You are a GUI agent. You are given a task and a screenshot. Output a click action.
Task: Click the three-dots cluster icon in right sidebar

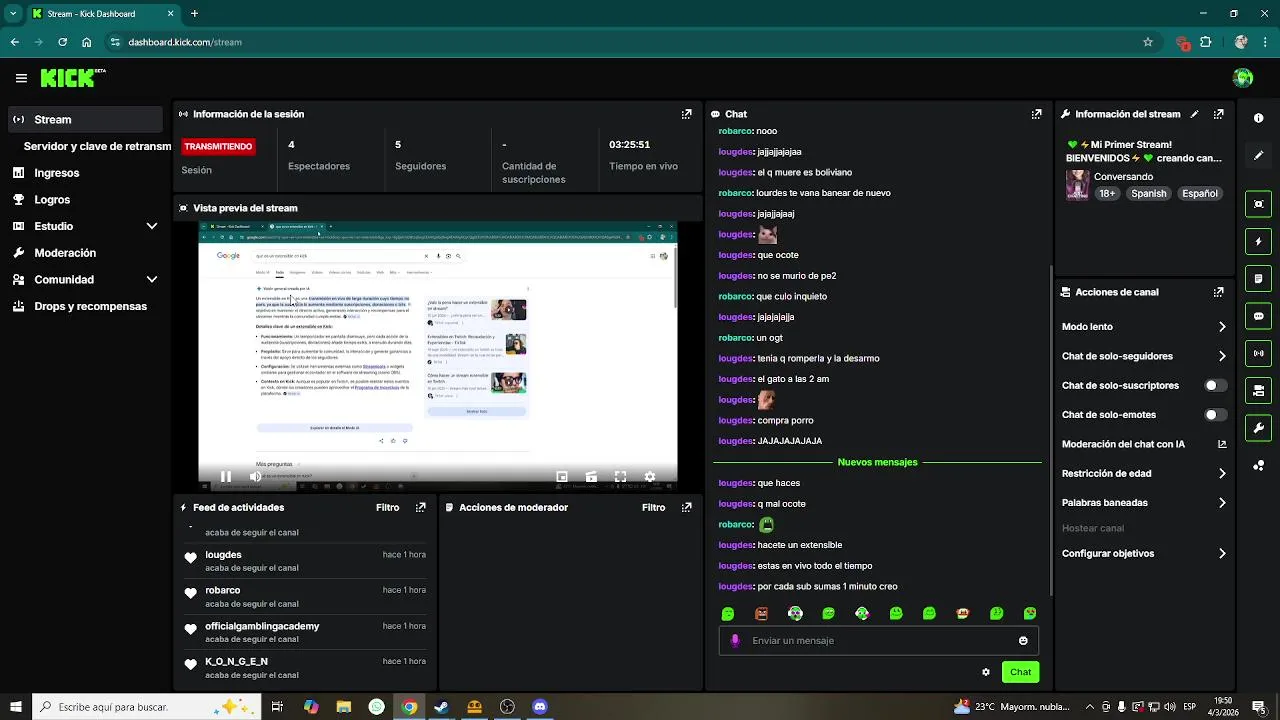click(1258, 465)
